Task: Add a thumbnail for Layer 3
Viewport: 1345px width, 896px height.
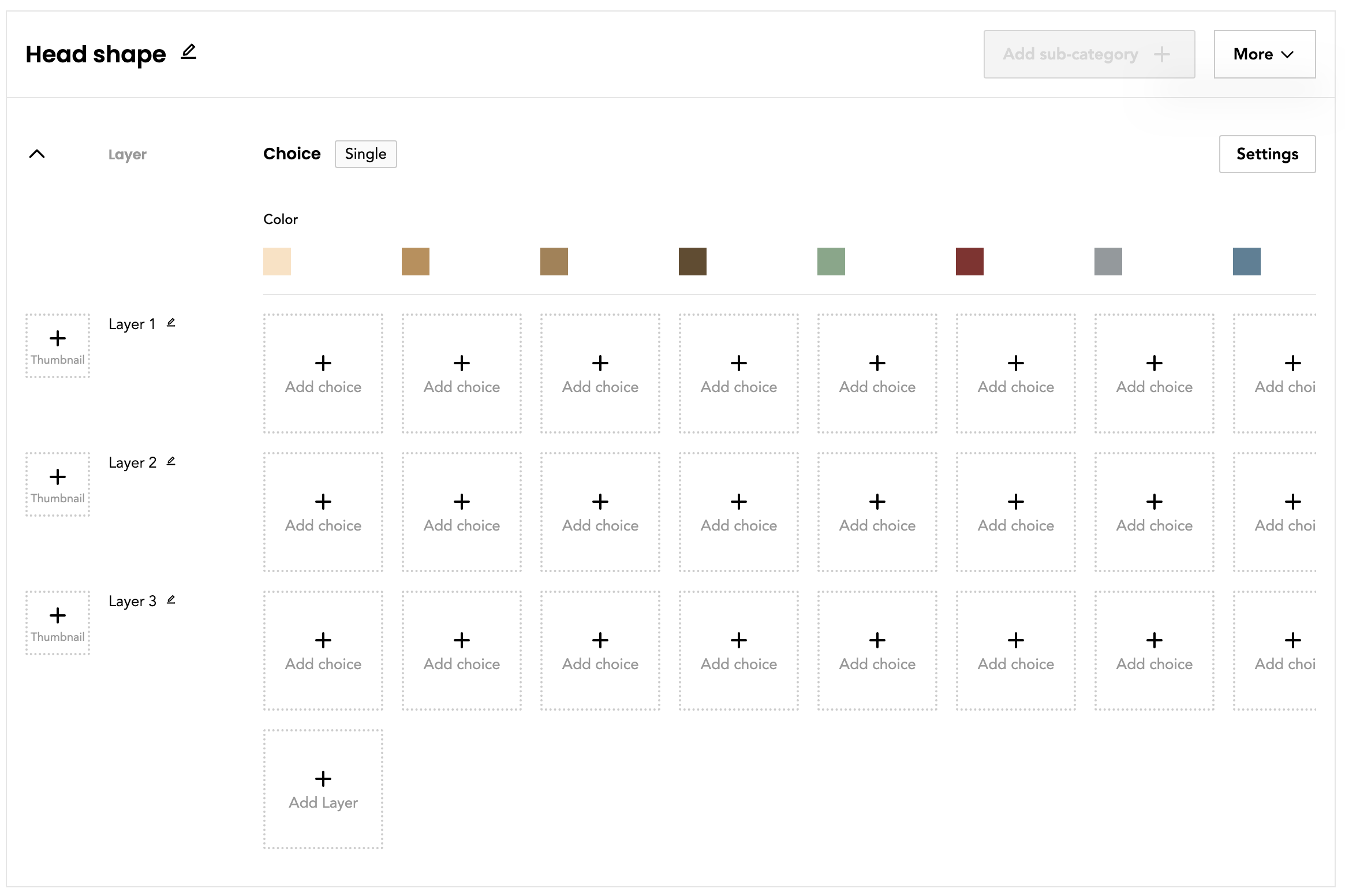Action: pyautogui.click(x=58, y=623)
